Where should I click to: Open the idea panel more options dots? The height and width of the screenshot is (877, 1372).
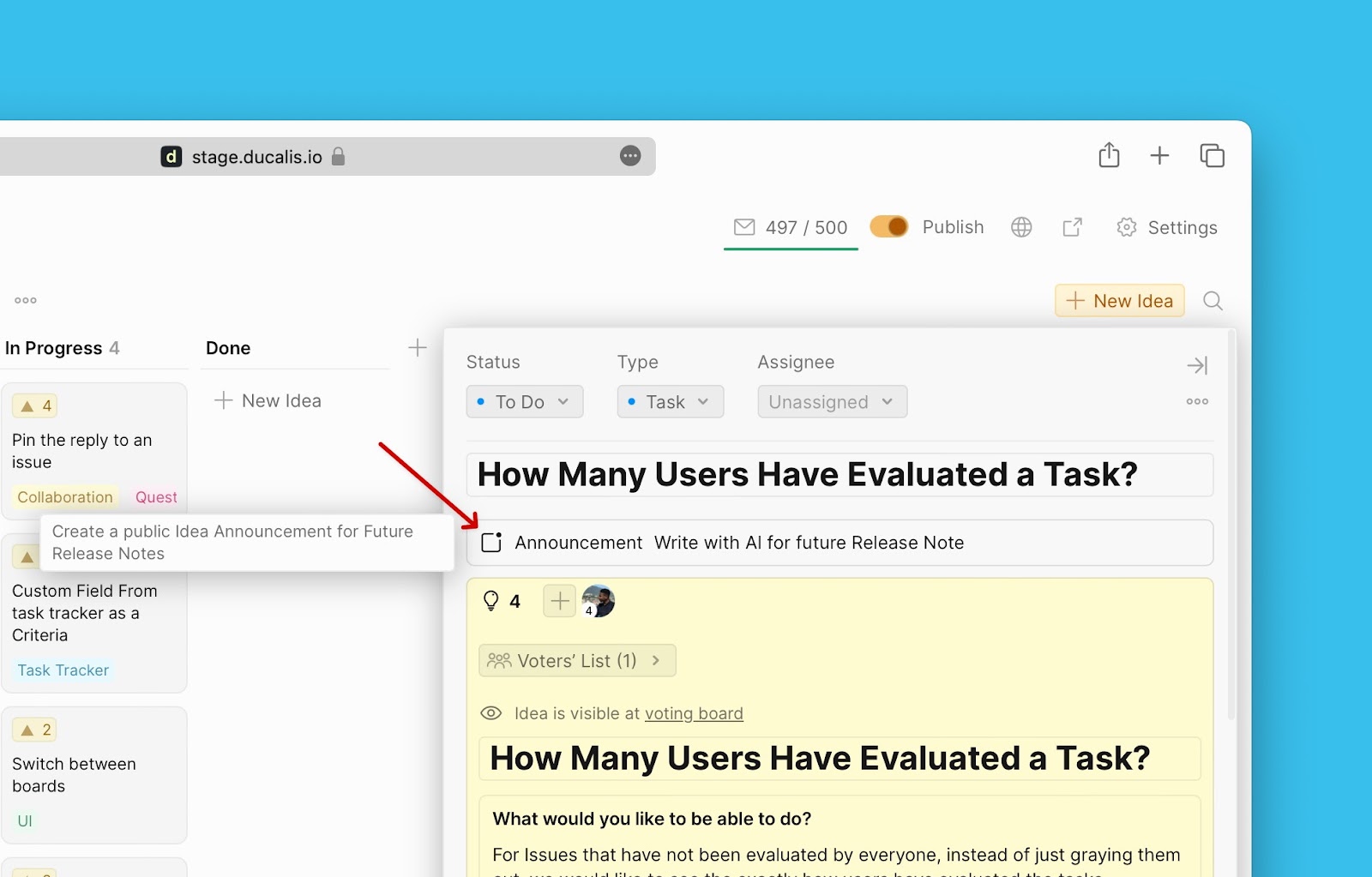1197,401
